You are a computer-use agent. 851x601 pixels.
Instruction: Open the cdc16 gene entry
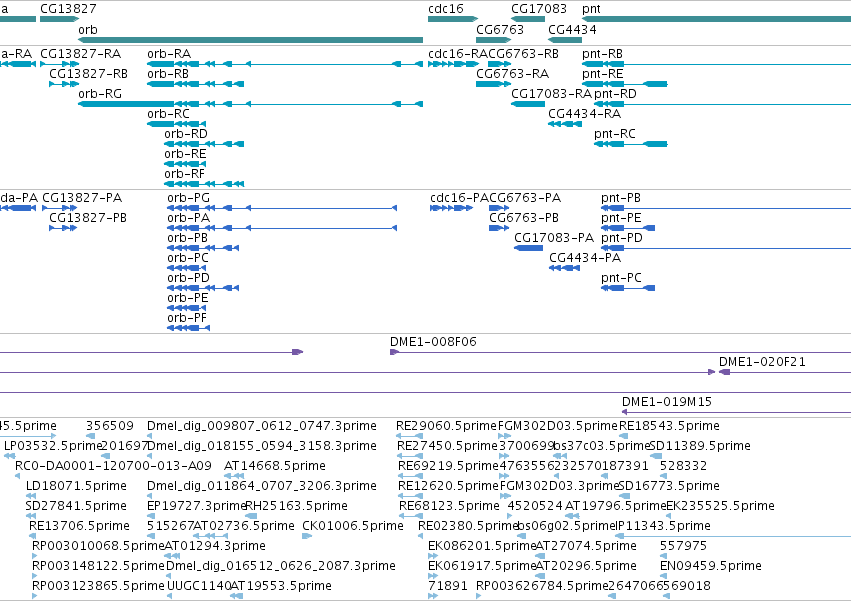[446, 9]
